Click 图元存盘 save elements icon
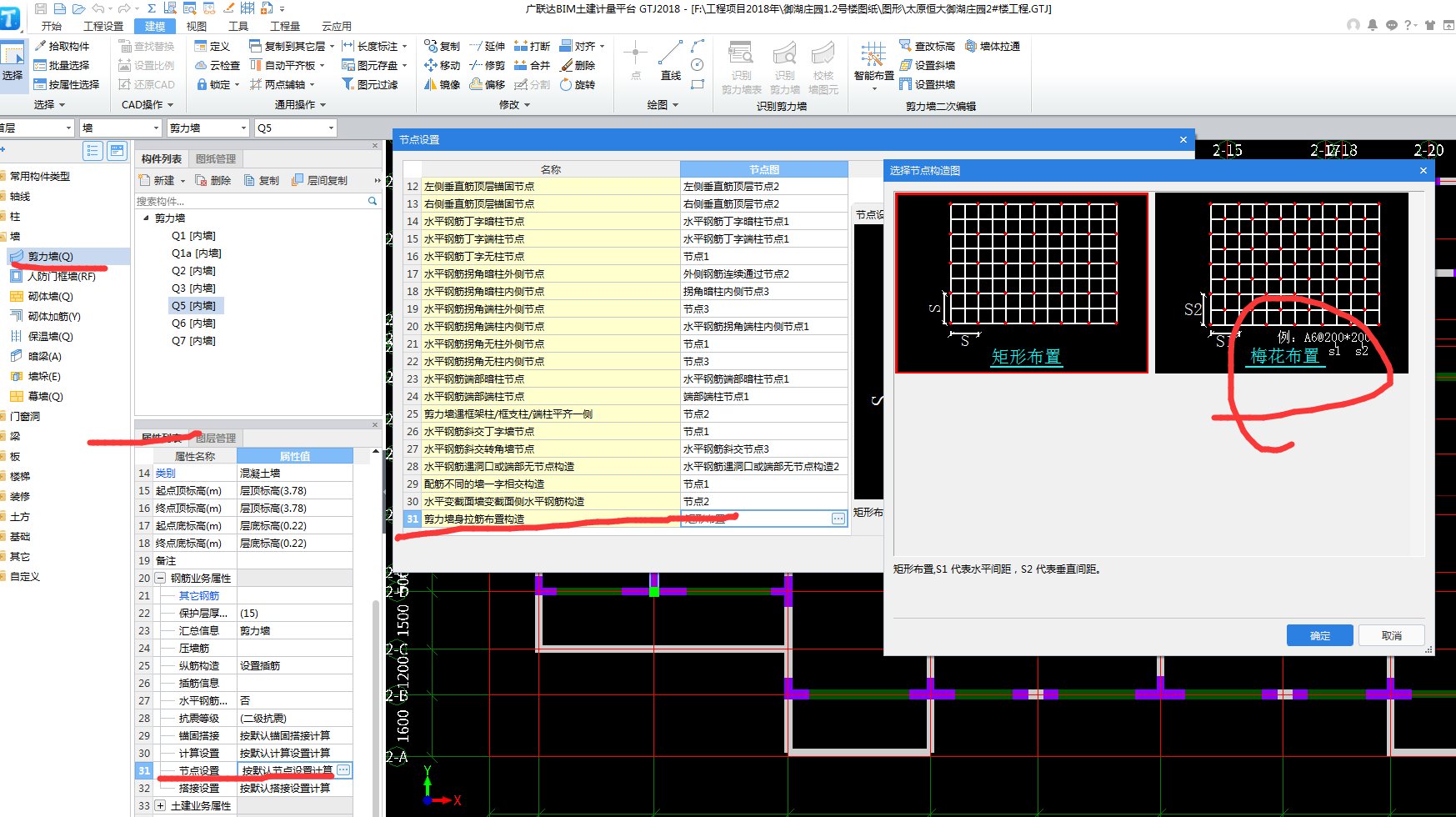Viewport: 1456px width, 817px height. [x=348, y=65]
